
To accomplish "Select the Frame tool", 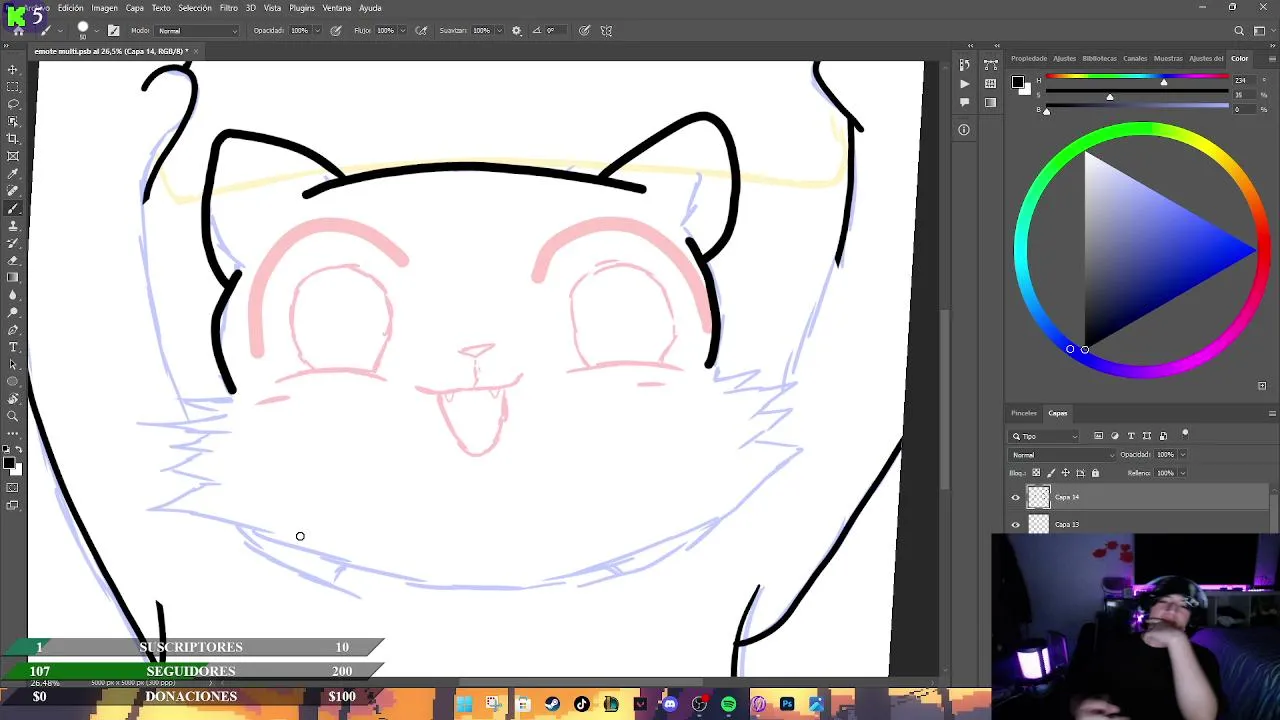I will (x=13, y=156).
